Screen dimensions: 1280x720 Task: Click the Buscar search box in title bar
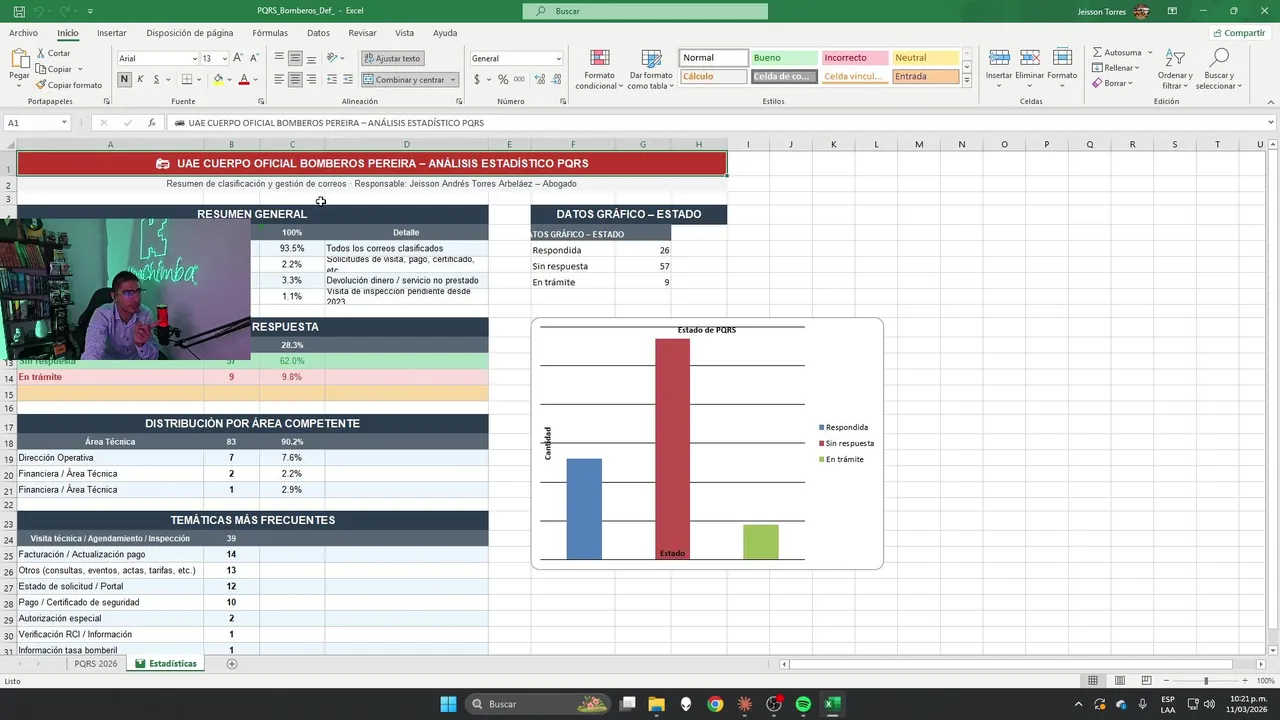646,11
